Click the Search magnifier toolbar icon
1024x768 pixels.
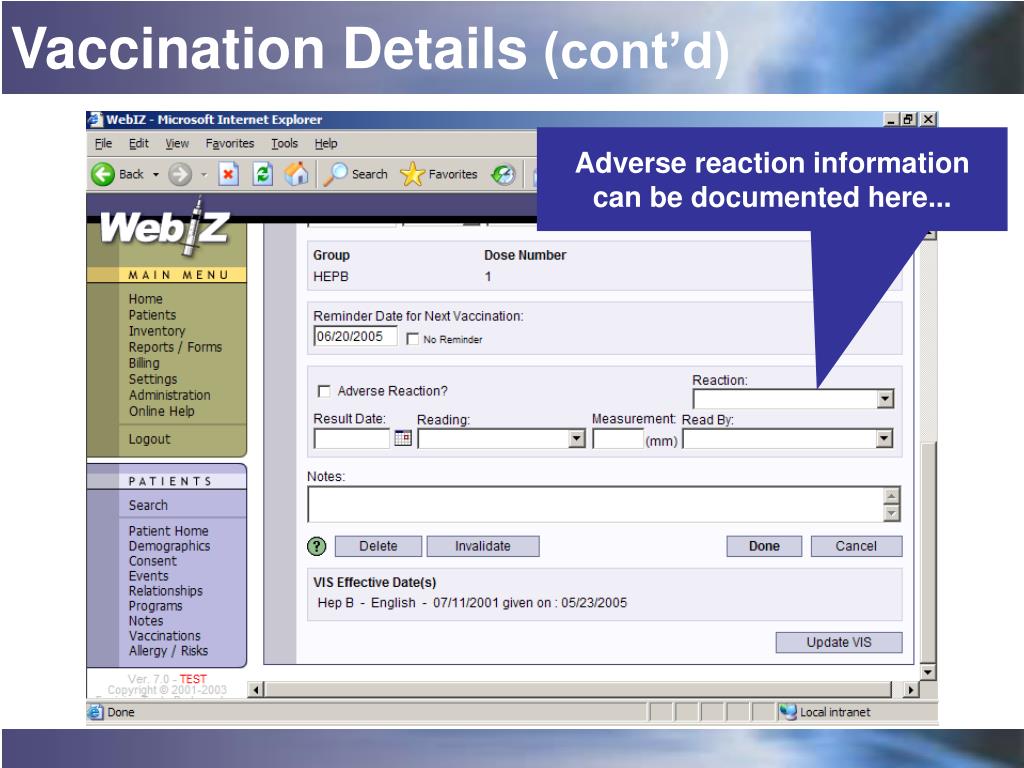(335, 174)
